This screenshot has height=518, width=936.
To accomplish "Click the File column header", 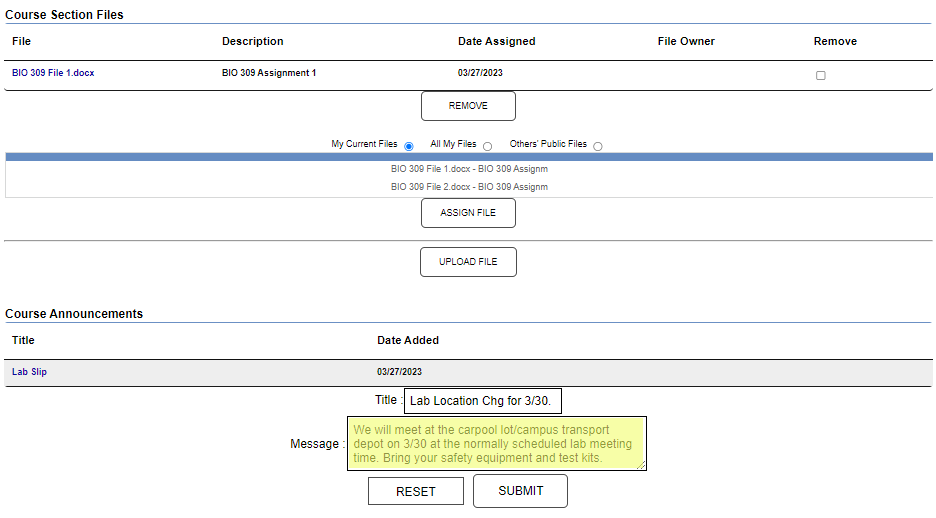I will (21, 41).
